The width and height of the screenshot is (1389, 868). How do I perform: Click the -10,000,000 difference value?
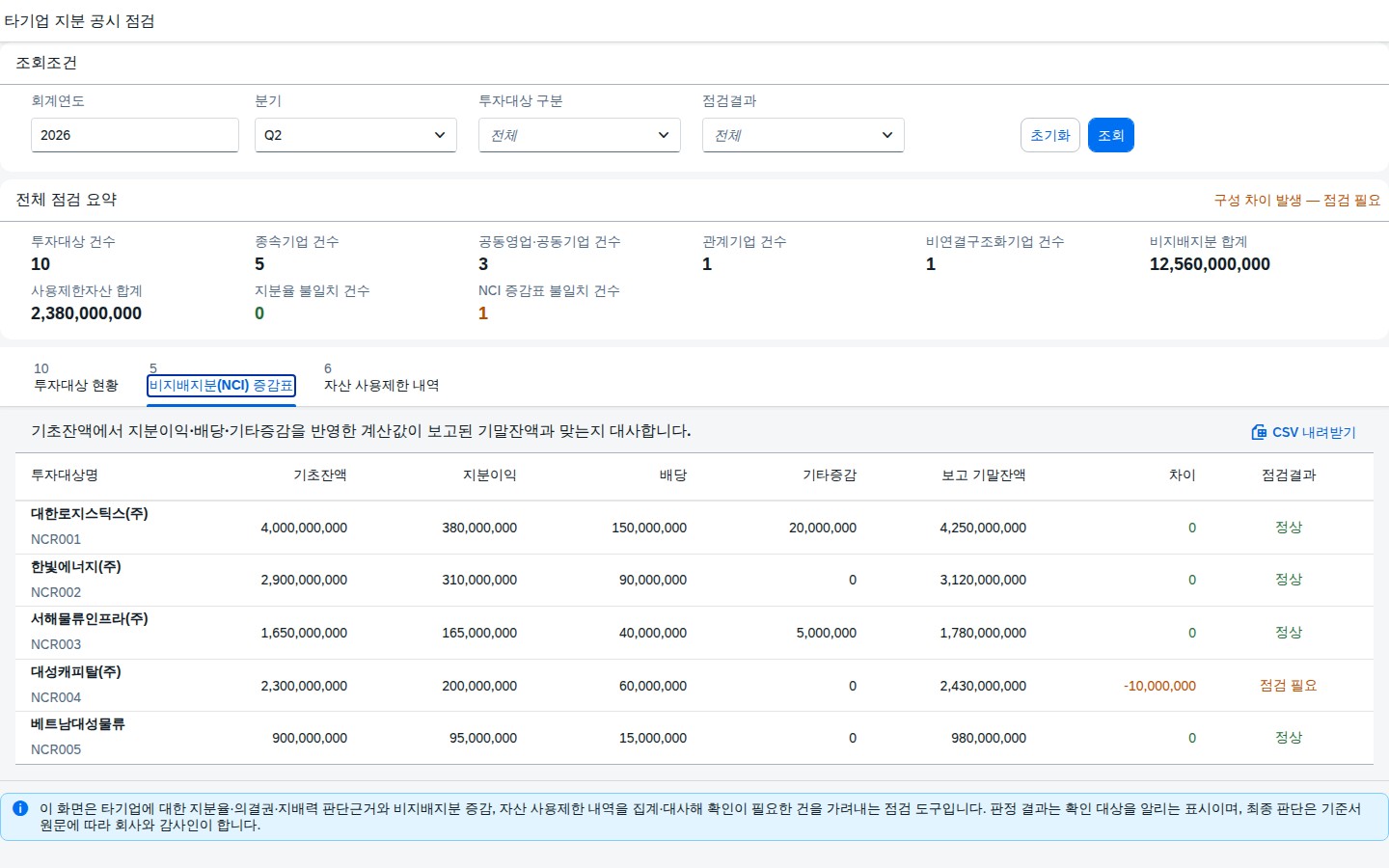(1159, 686)
